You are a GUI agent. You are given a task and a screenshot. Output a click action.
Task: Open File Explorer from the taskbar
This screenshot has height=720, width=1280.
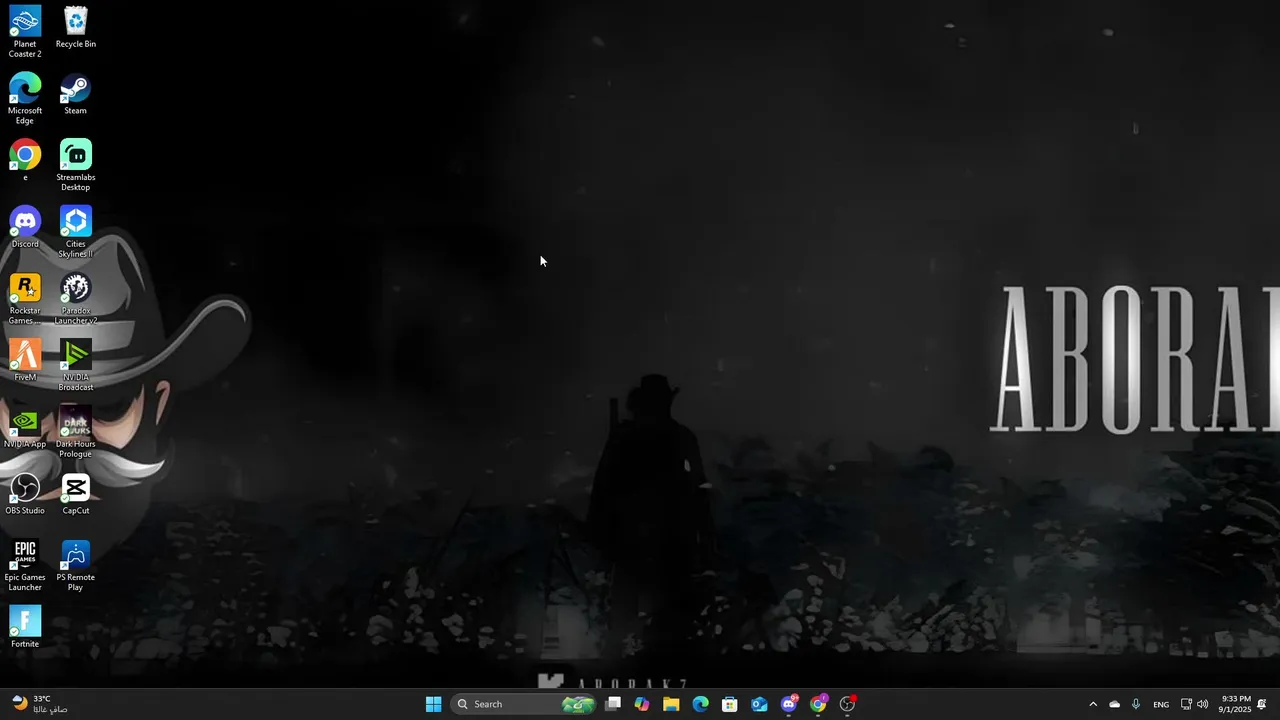pyautogui.click(x=671, y=704)
